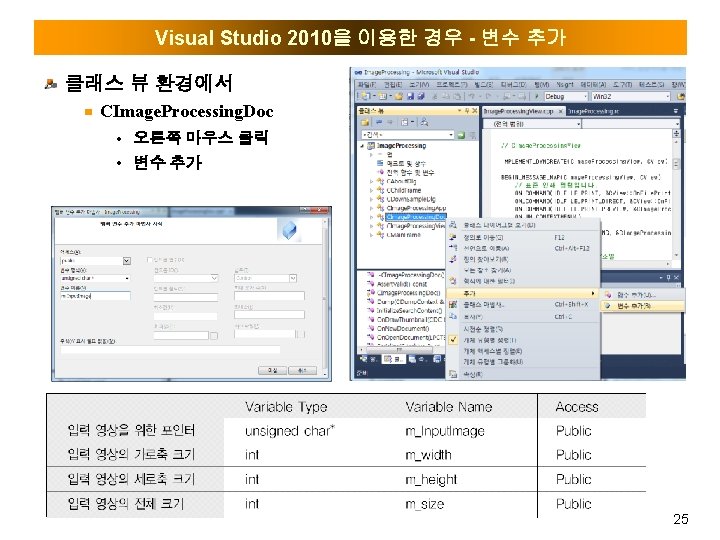Click 'unsigned char*' cell in the table
Screen dimensions: 720x540
(x=290, y=431)
